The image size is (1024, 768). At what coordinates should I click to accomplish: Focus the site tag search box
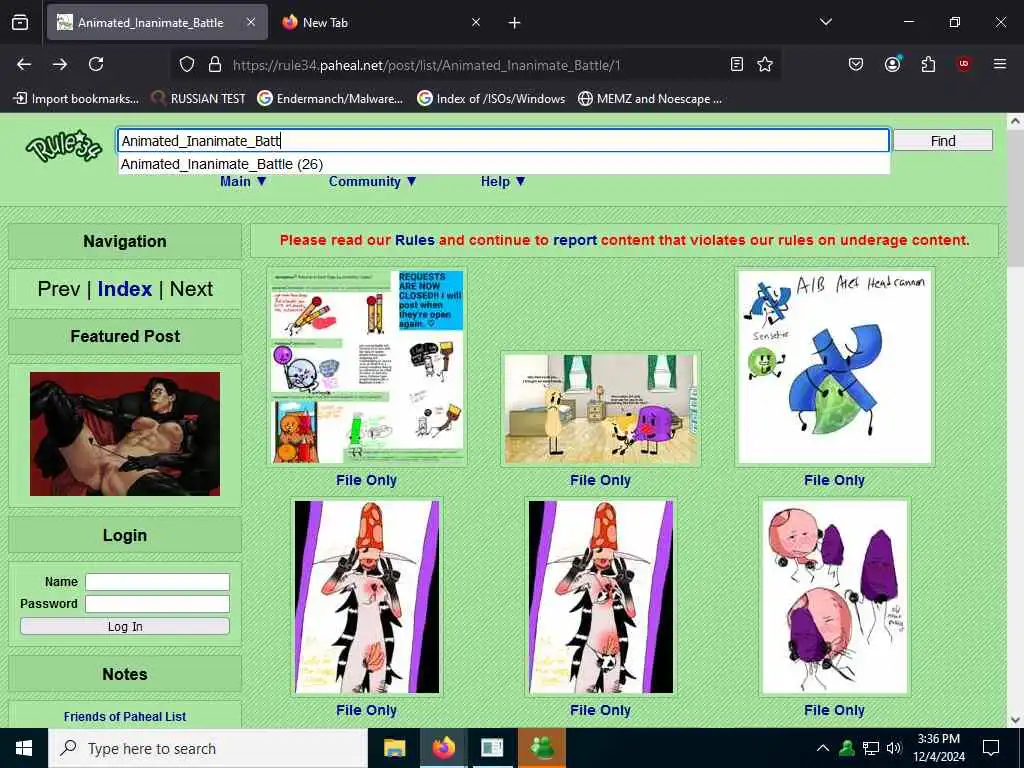(504, 140)
